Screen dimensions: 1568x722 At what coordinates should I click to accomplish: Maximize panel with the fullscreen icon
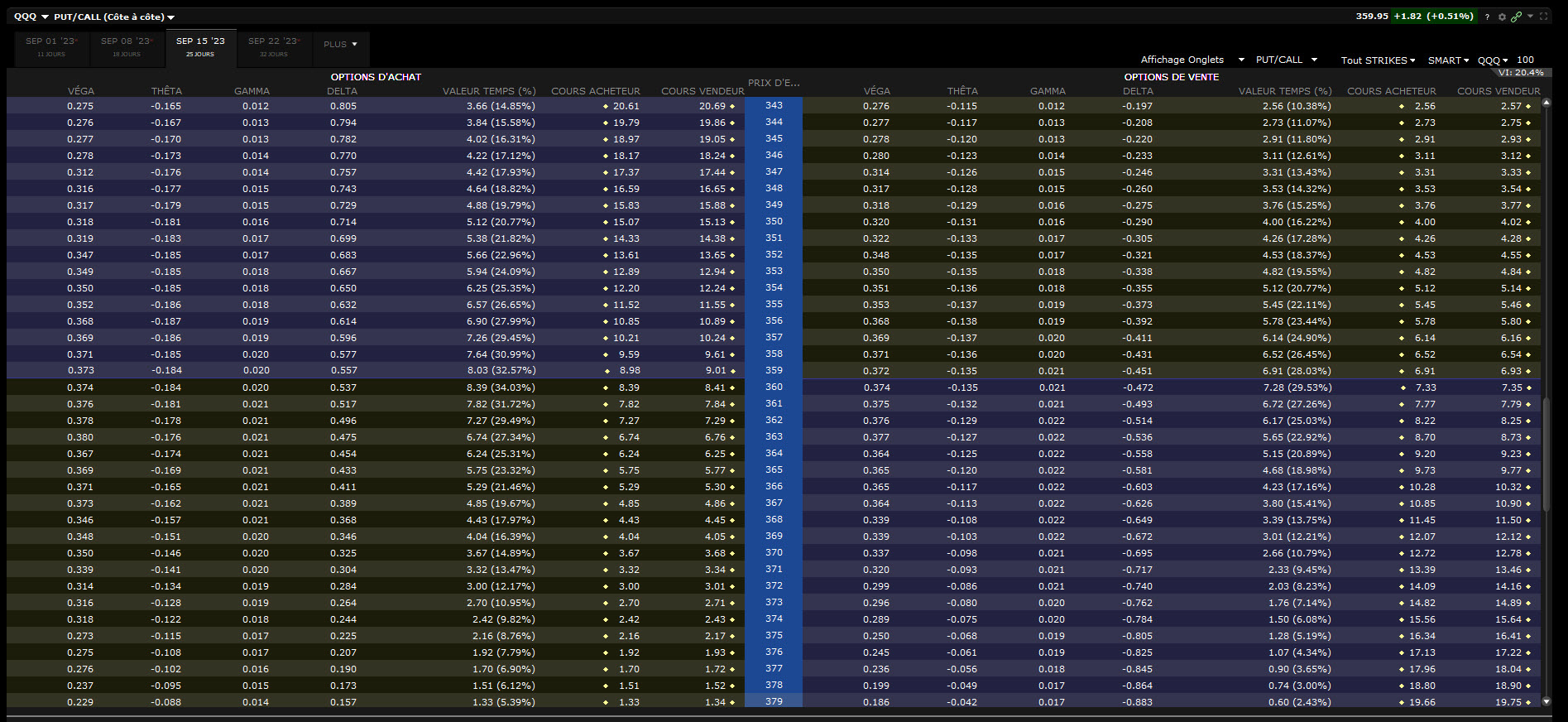click(x=1544, y=16)
